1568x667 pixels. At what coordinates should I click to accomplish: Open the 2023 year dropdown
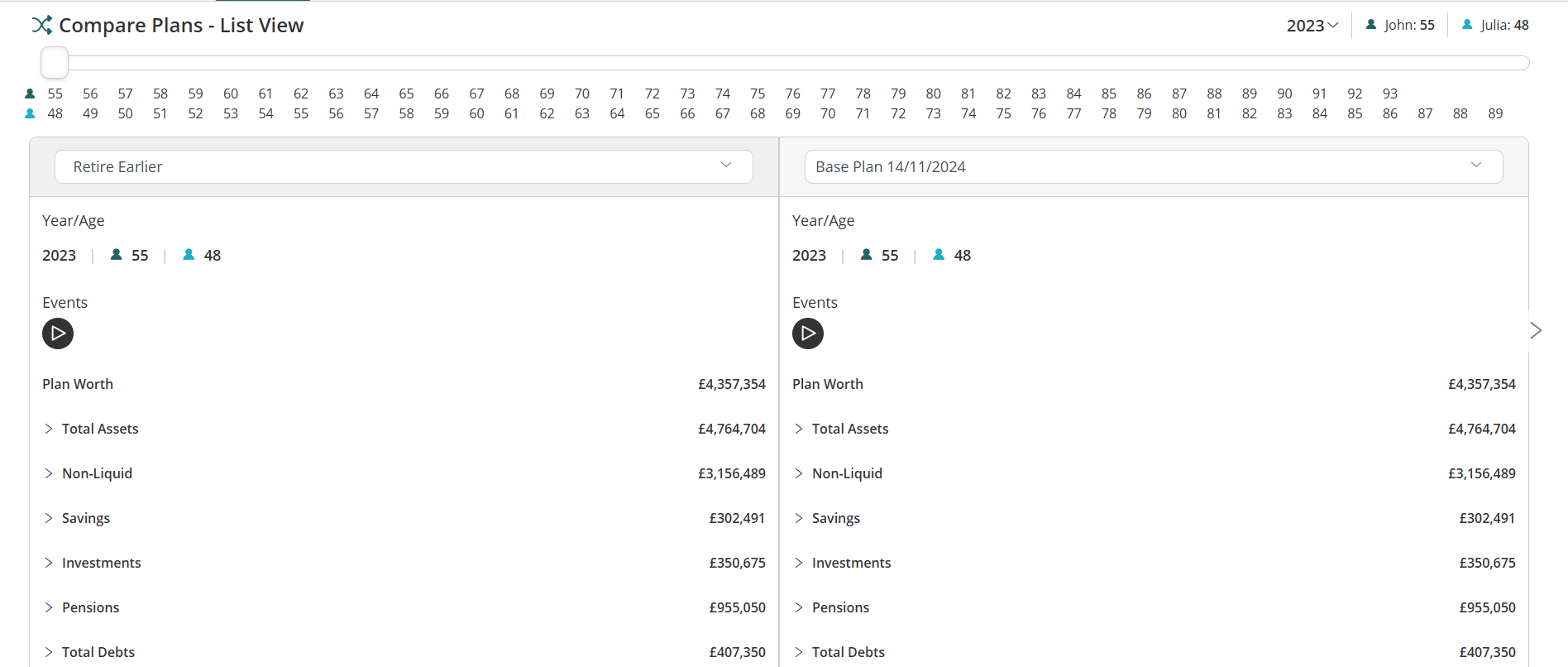click(x=1312, y=26)
